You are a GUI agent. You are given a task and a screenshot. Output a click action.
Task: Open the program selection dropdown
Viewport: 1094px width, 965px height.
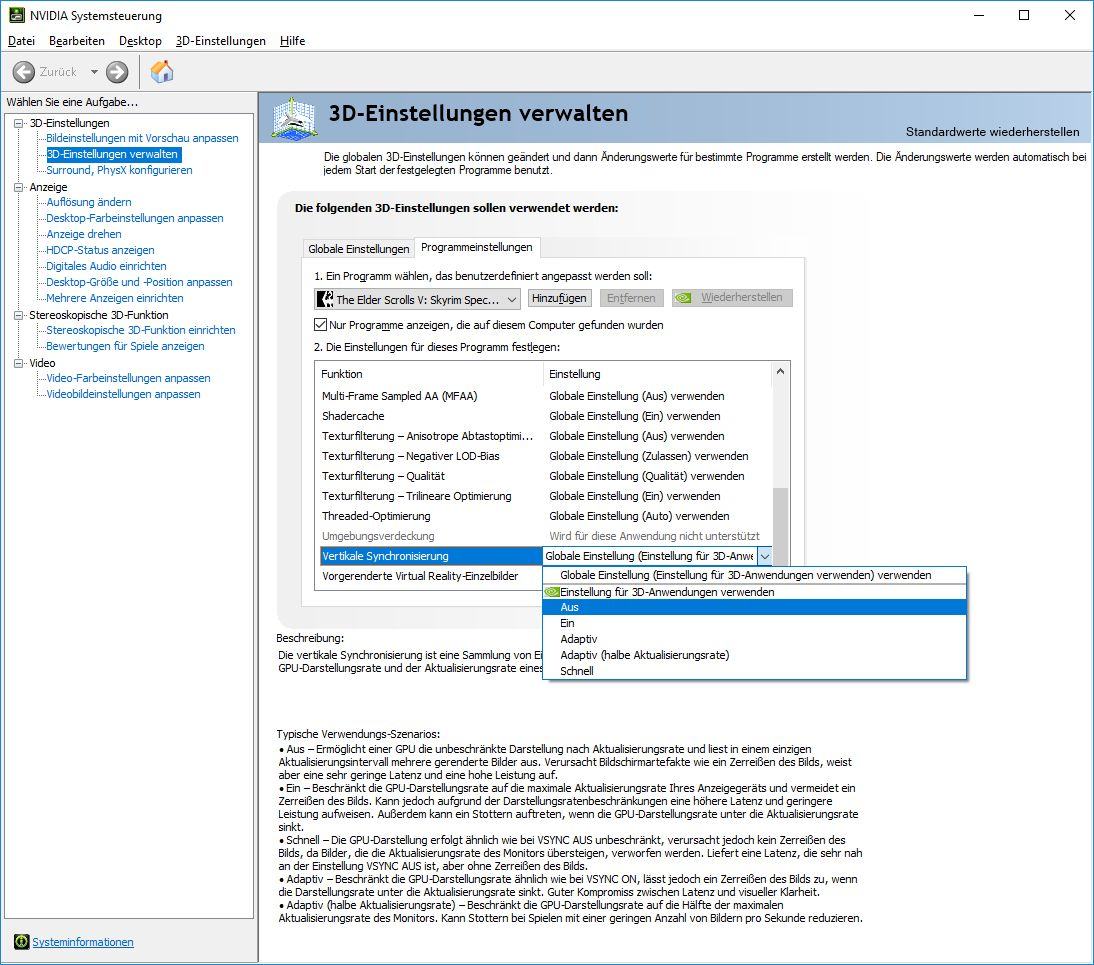pos(417,299)
